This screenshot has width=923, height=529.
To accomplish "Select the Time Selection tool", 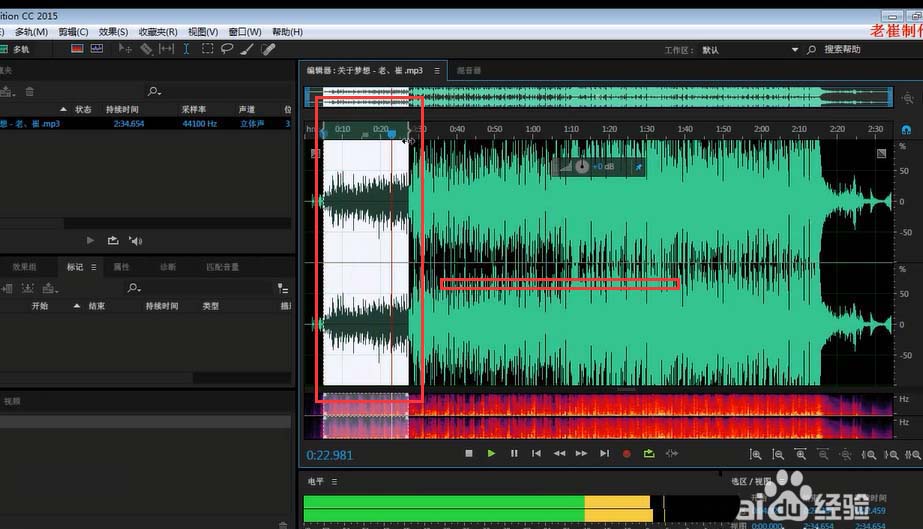I will [186, 48].
